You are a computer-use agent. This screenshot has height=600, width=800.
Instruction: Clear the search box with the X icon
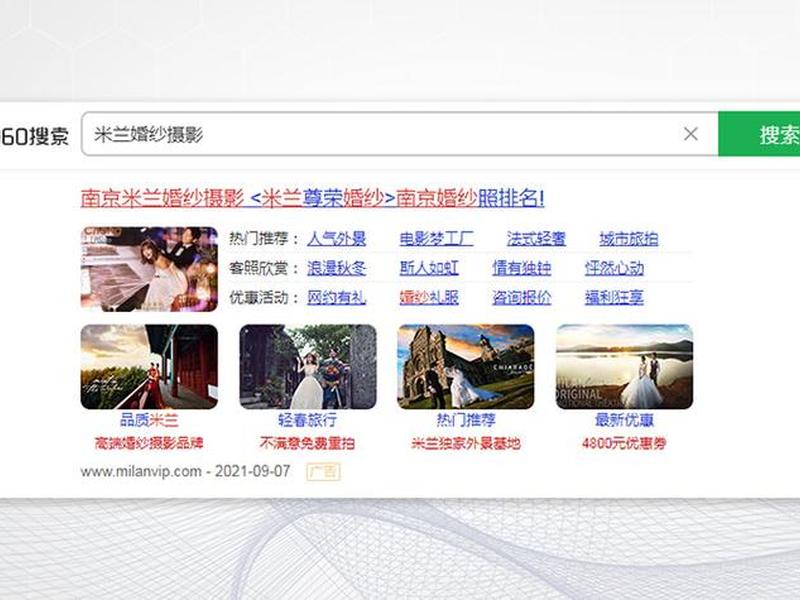pos(691,134)
